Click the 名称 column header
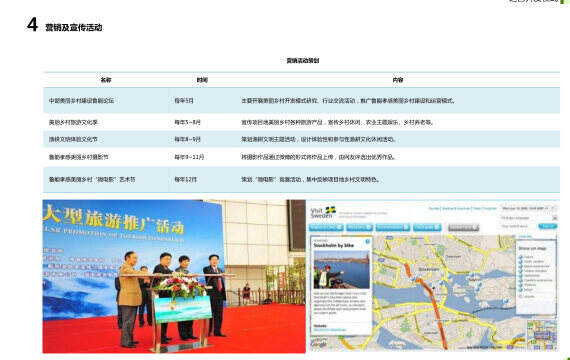The width and height of the screenshot is (570, 360). point(106,80)
